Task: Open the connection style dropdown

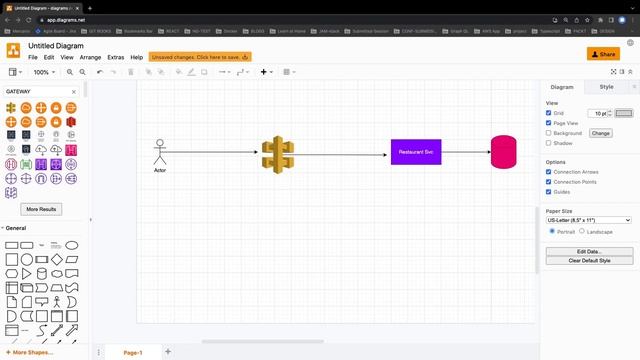Action: [x=224, y=72]
